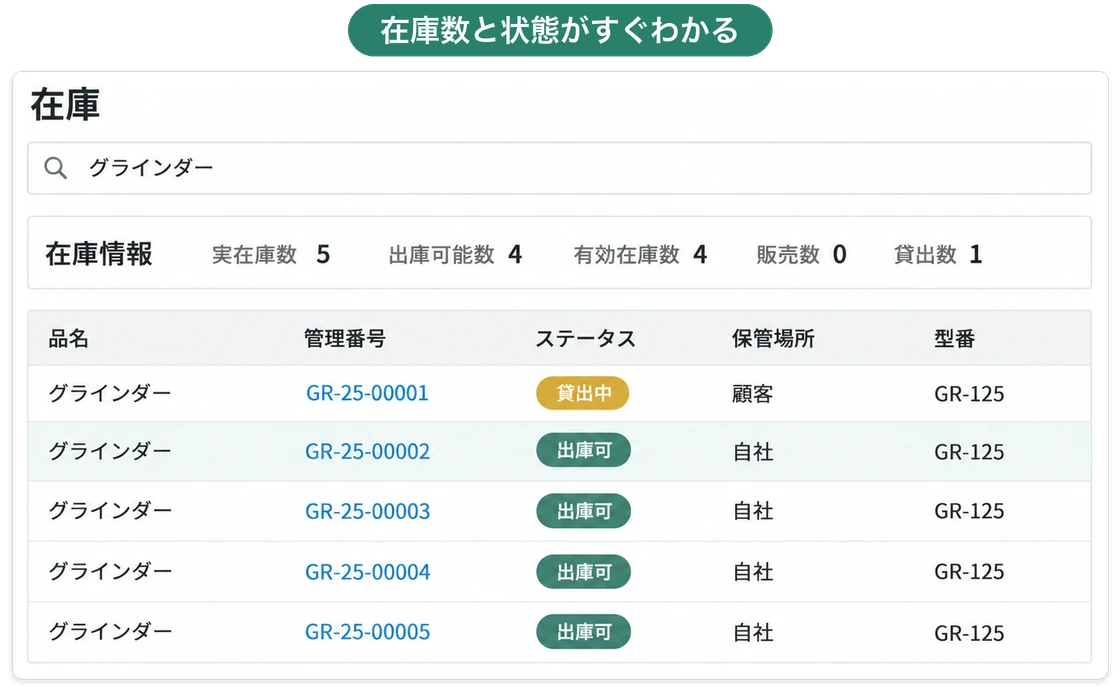Image resolution: width=1120 pixels, height=694 pixels.
Task: Click the 管理番号 column header
Action: tap(344, 338)
